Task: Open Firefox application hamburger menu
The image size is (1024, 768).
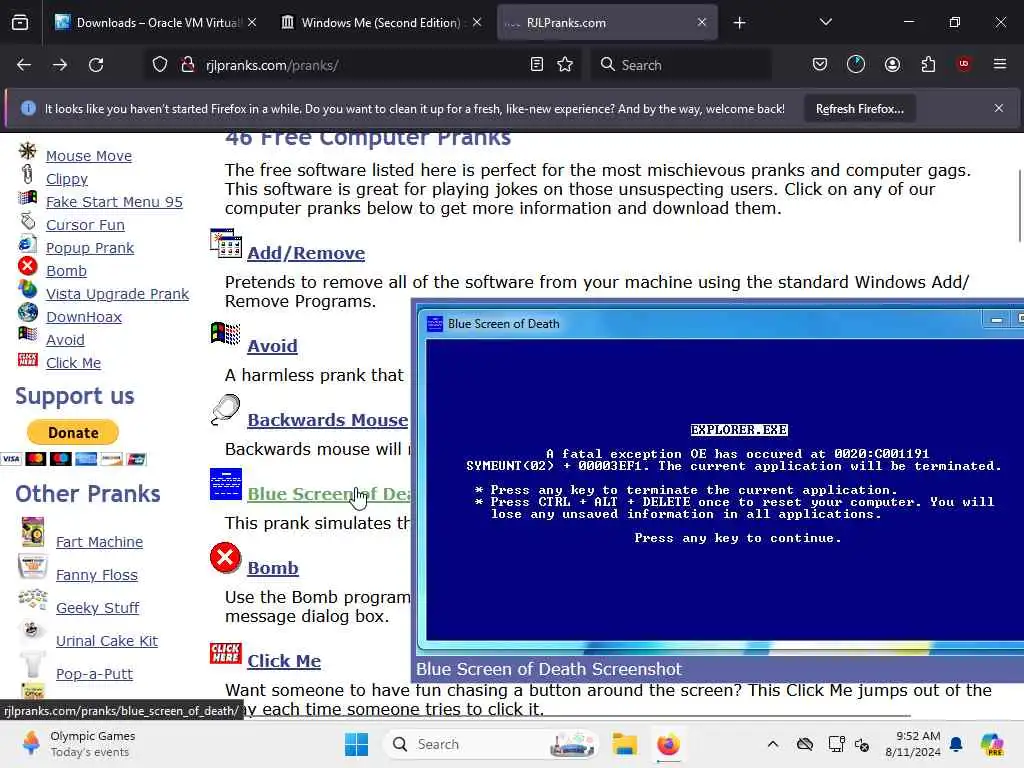Action: pos(1000,64)
